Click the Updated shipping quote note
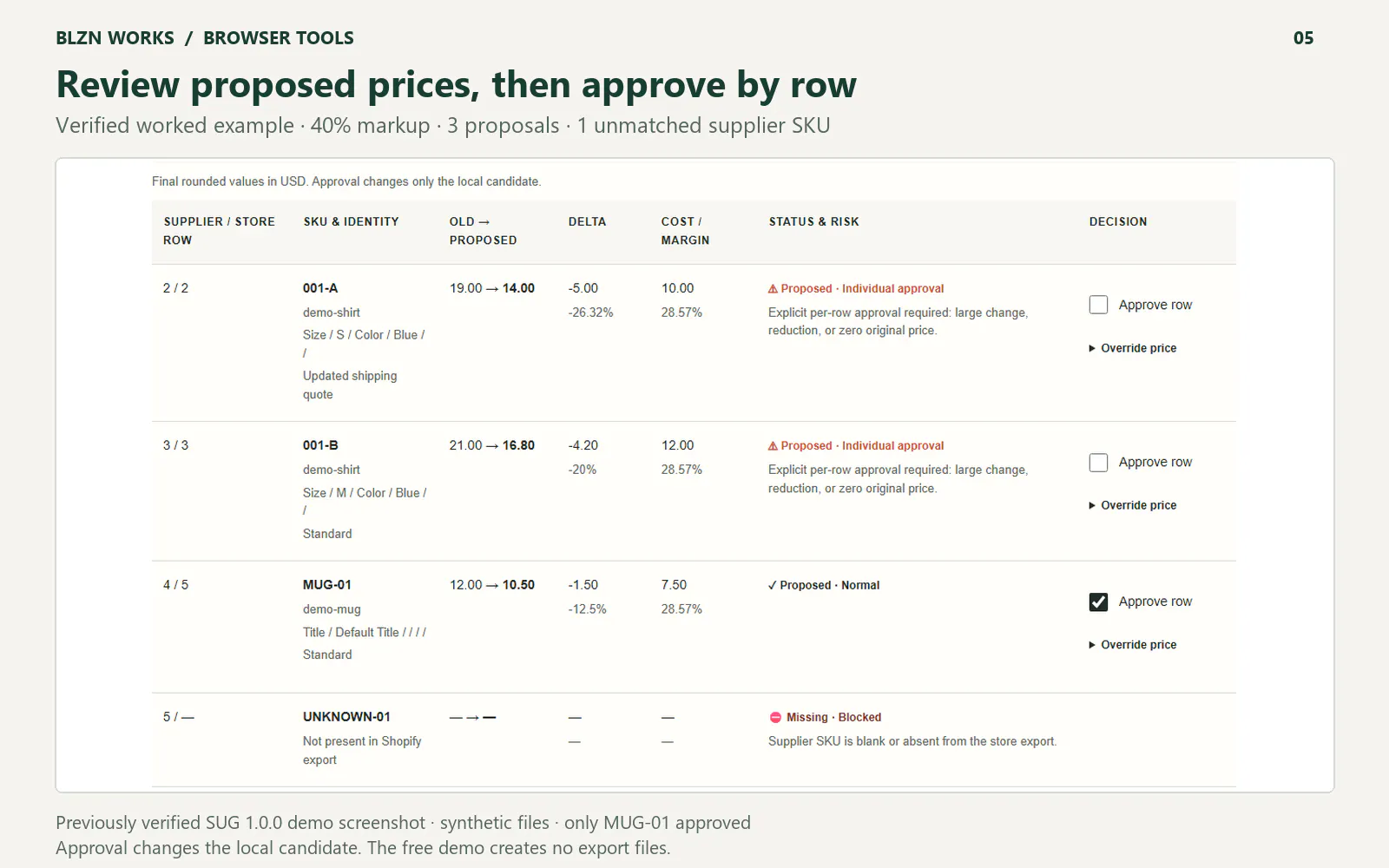The image size is (1389, 868). coord(350,385)
